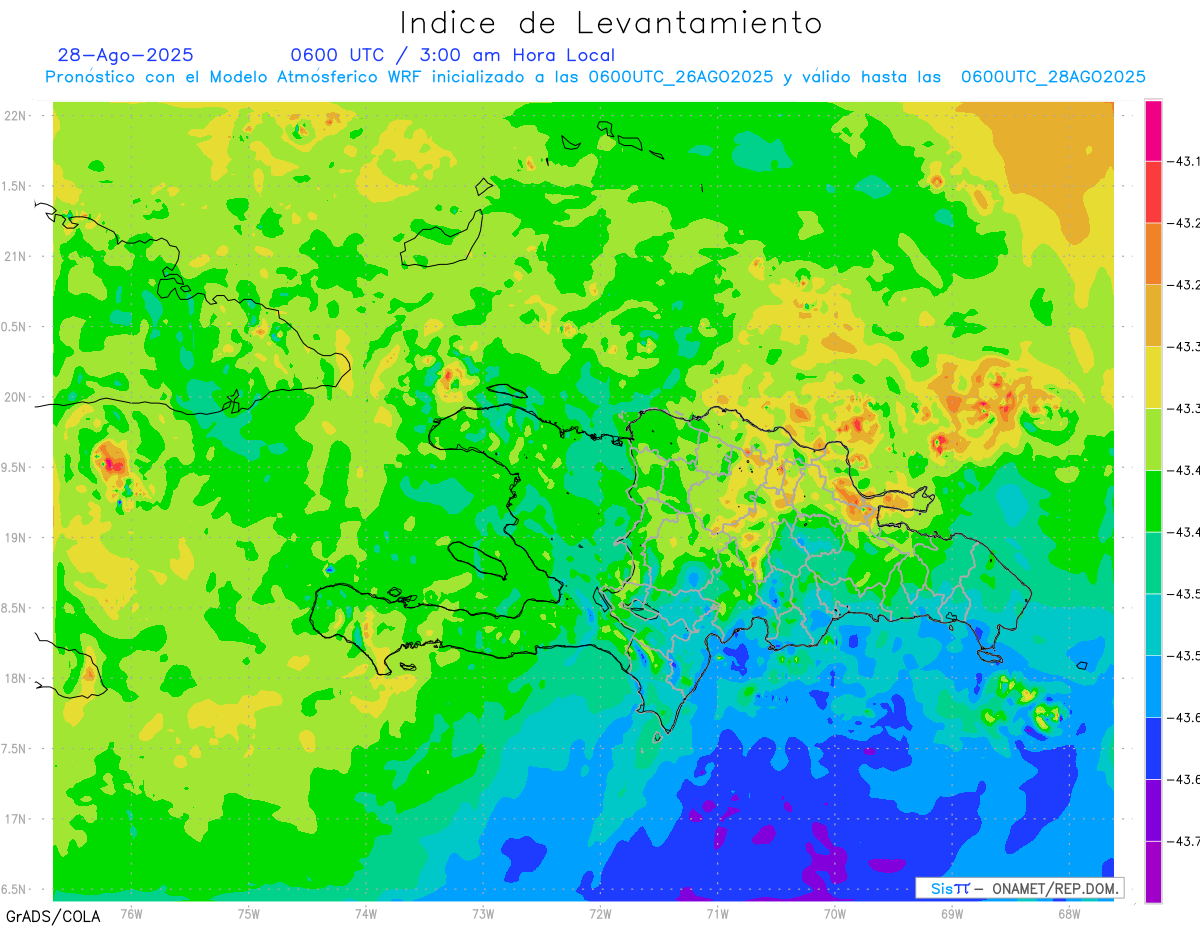The height and width of the screenshot is (927, 1200).
Task: Pick the red legend swatch
Action: coord(1153,192)
